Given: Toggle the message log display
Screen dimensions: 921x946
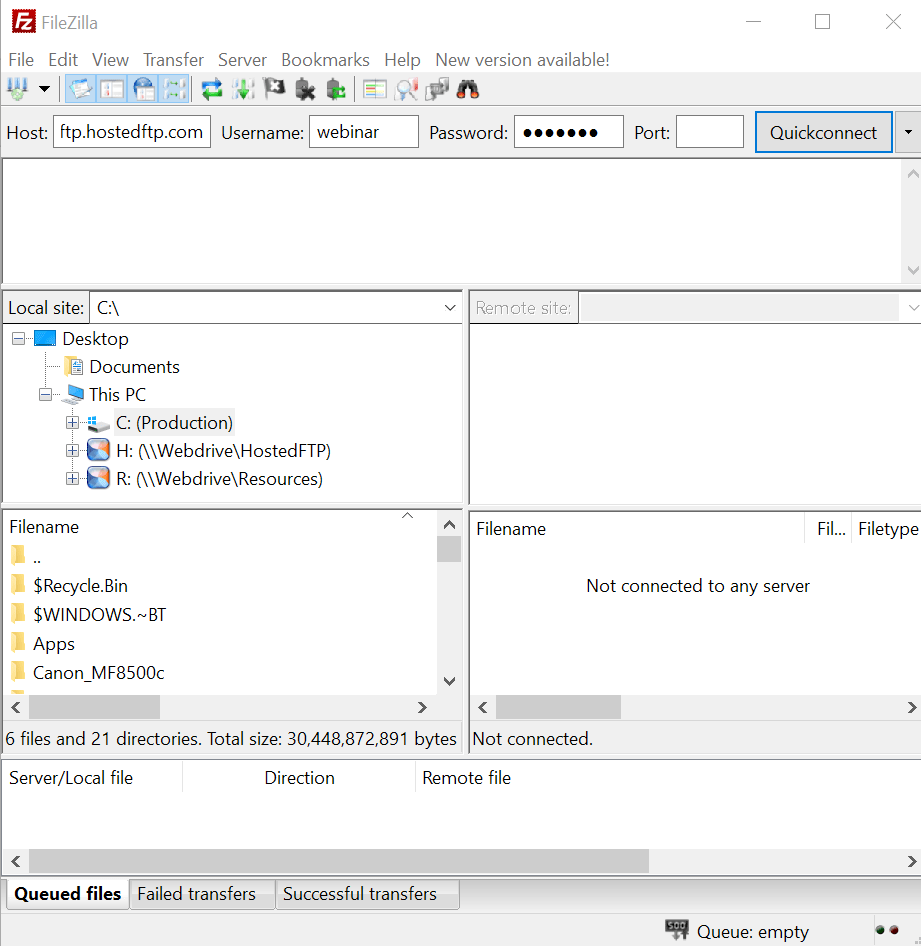Looking at the screenshot, I should [81, 88].
